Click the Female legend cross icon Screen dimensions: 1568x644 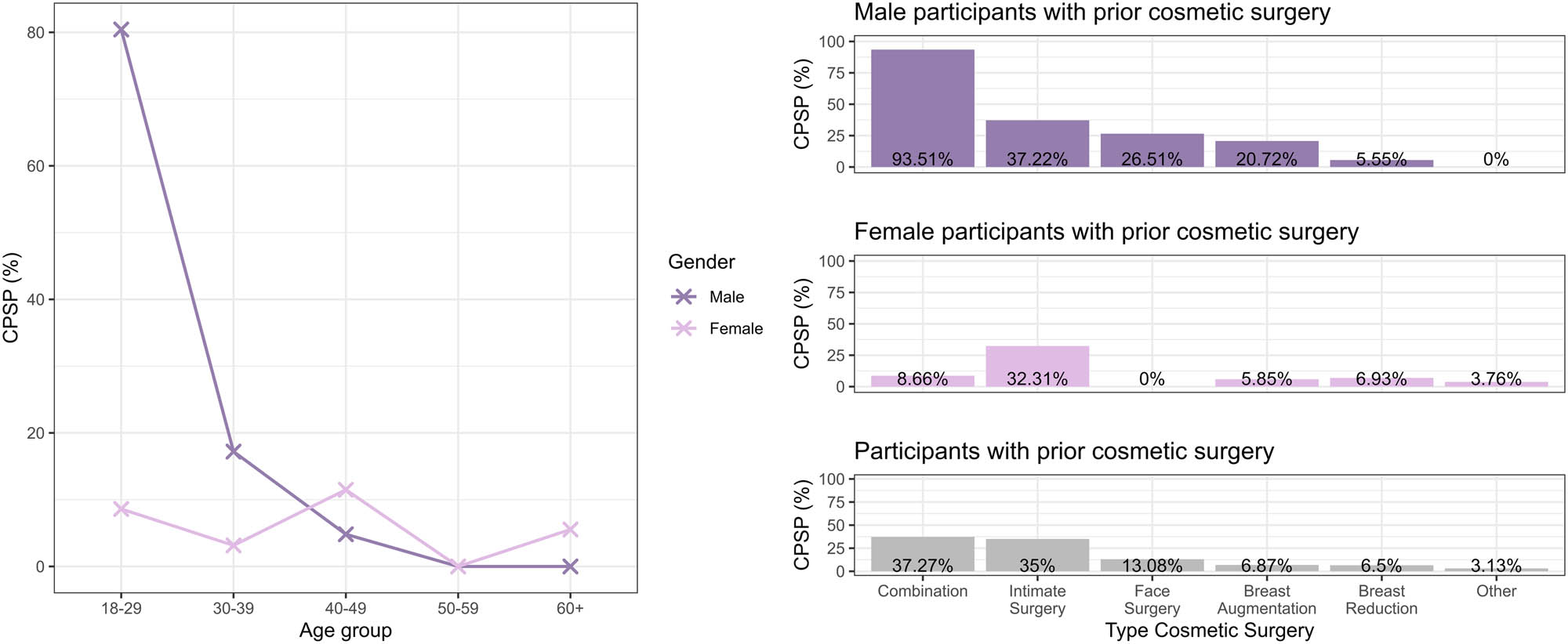pyautogui.click(x=684, y=328)
